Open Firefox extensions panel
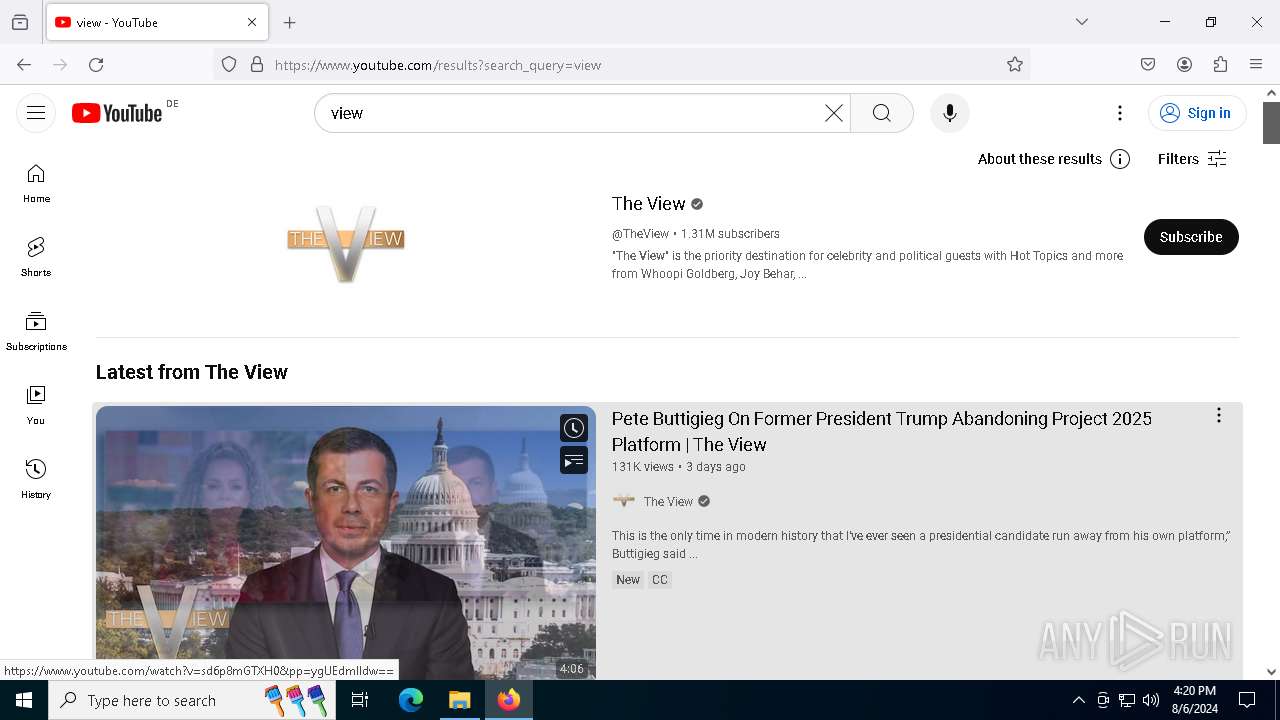1280x720 pixels. point(1220,65)
